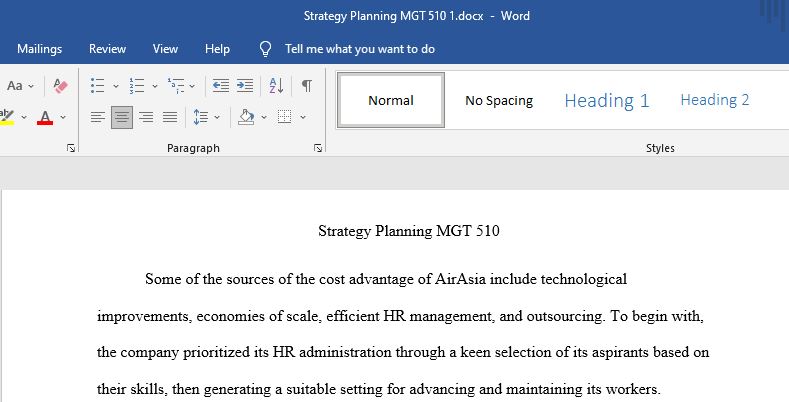Screen dimensions: 789x402
Task: Click the word 'outsourcing' in the paragraph
Action: click(x=565, y=316)
